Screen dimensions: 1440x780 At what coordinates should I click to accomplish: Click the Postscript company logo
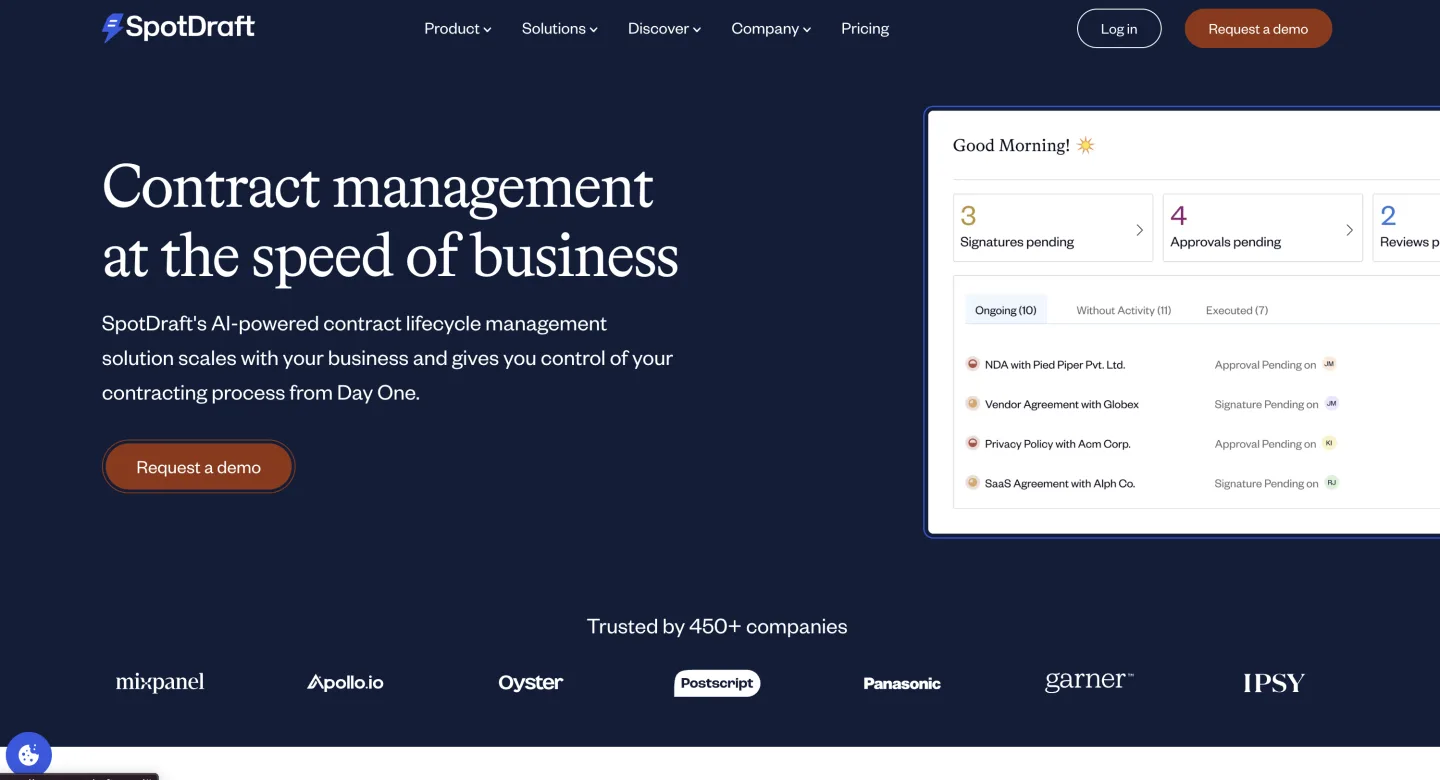pos(717,683)
